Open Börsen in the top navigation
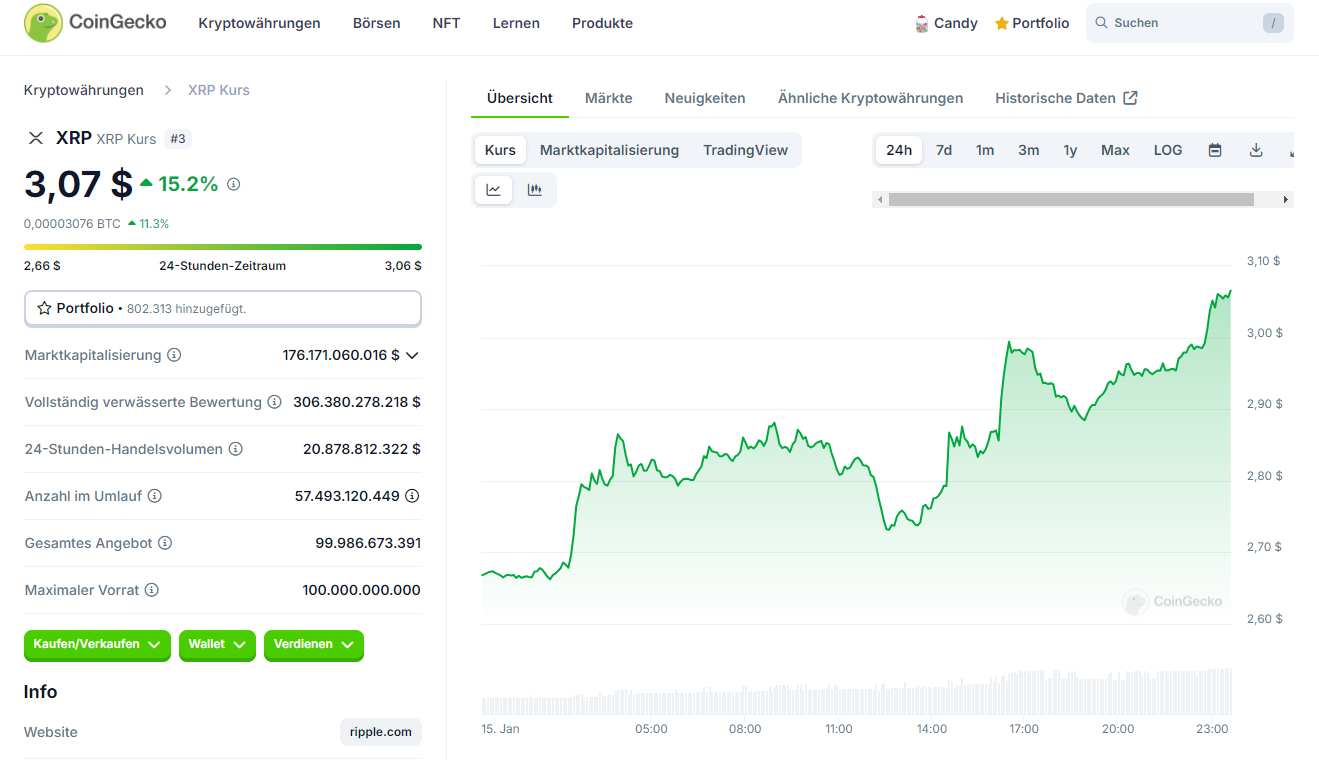The image size is (1319, 760). click(376, 23)
